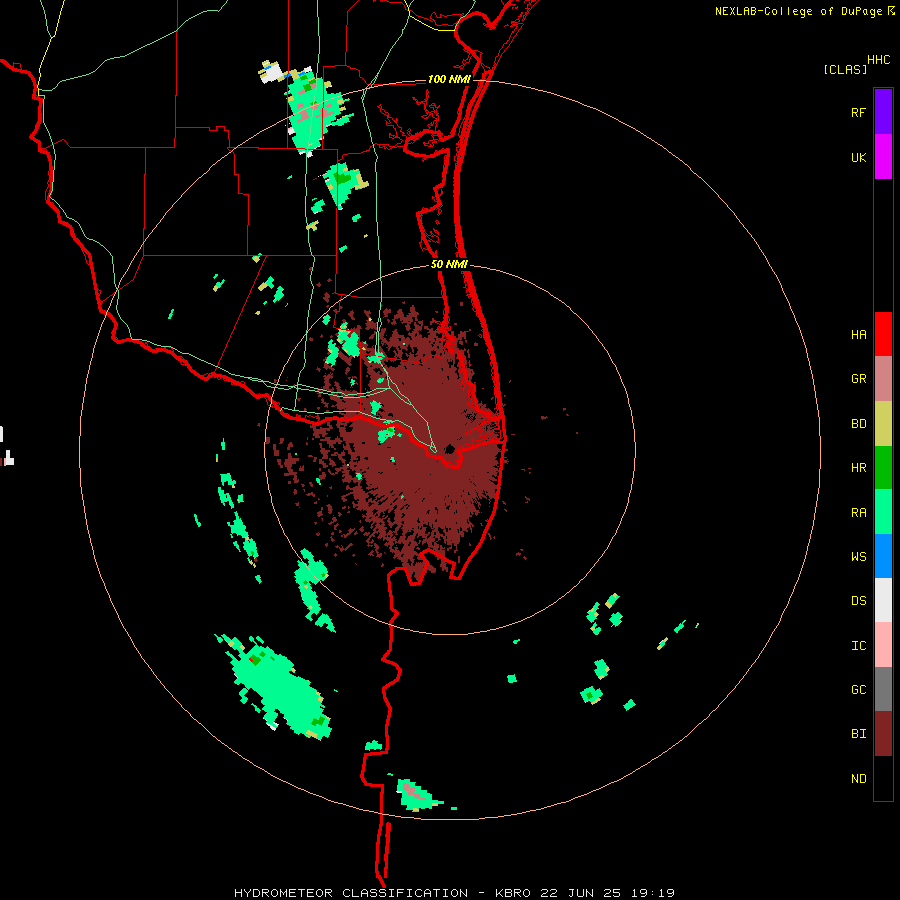Click the RF purple legend swatch
Image resolution: width=900 pixels, height=900 pixels.
[883, 112]
